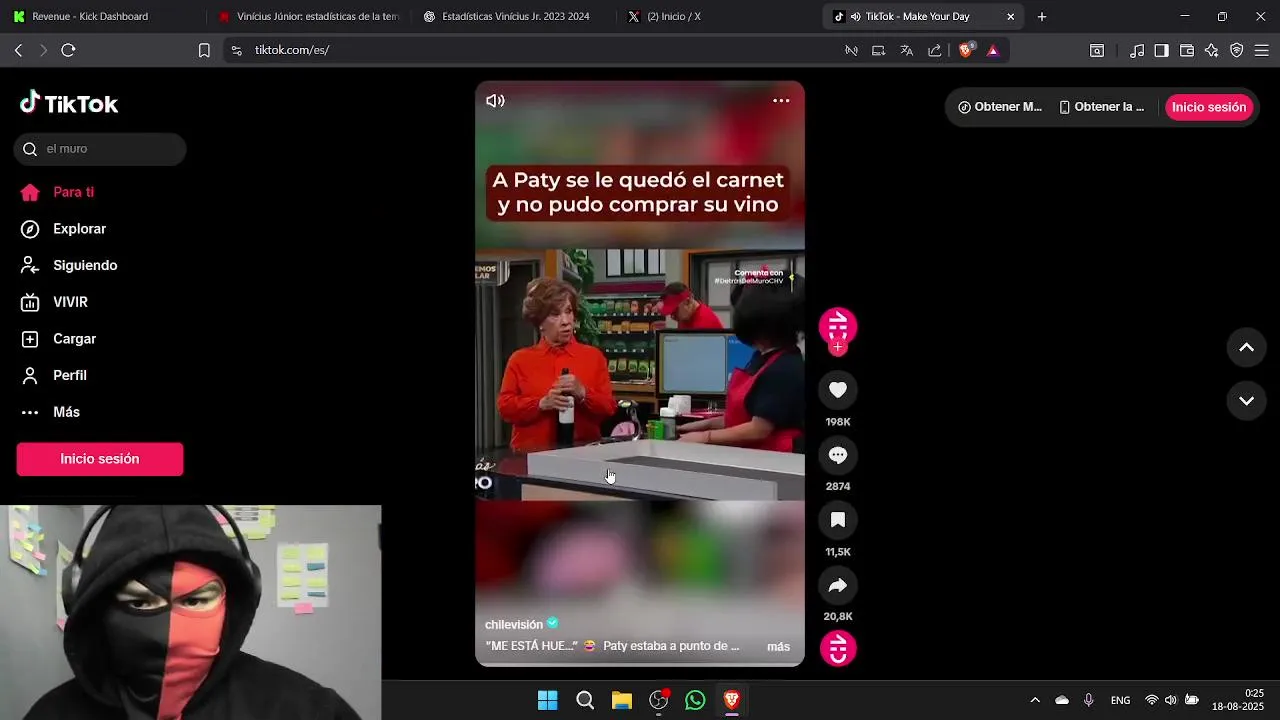Show hidden system tray icons
The image size is (1280, 720).
1035,700
